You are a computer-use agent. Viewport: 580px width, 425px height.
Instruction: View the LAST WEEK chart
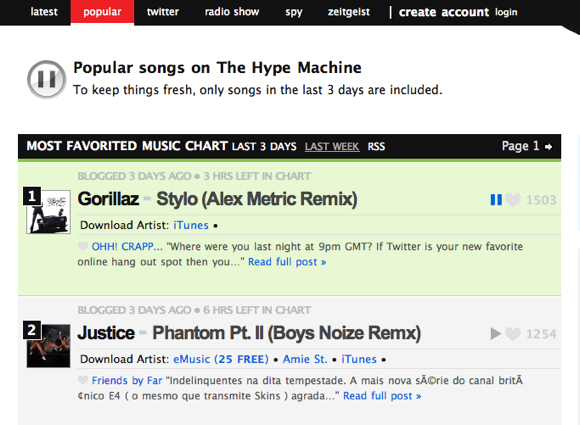click(x=332, y=146)
